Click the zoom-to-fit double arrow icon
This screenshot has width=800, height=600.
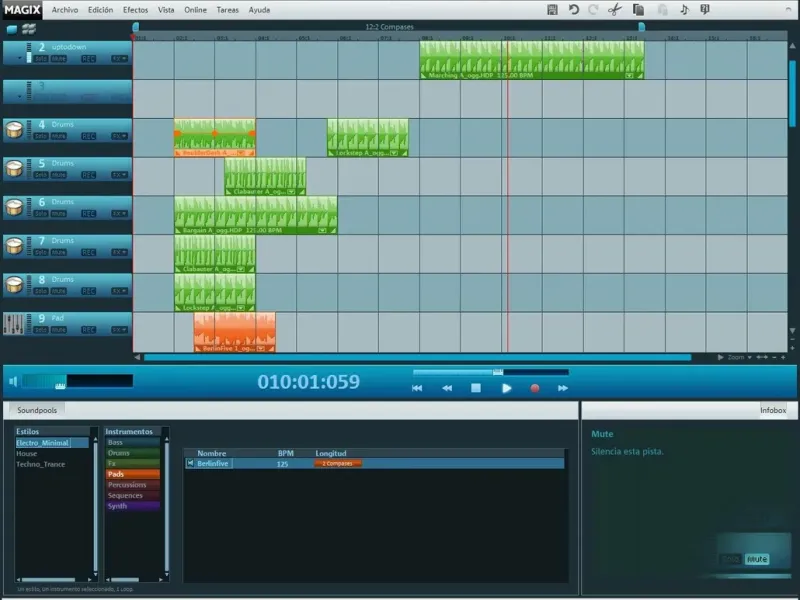762,357
